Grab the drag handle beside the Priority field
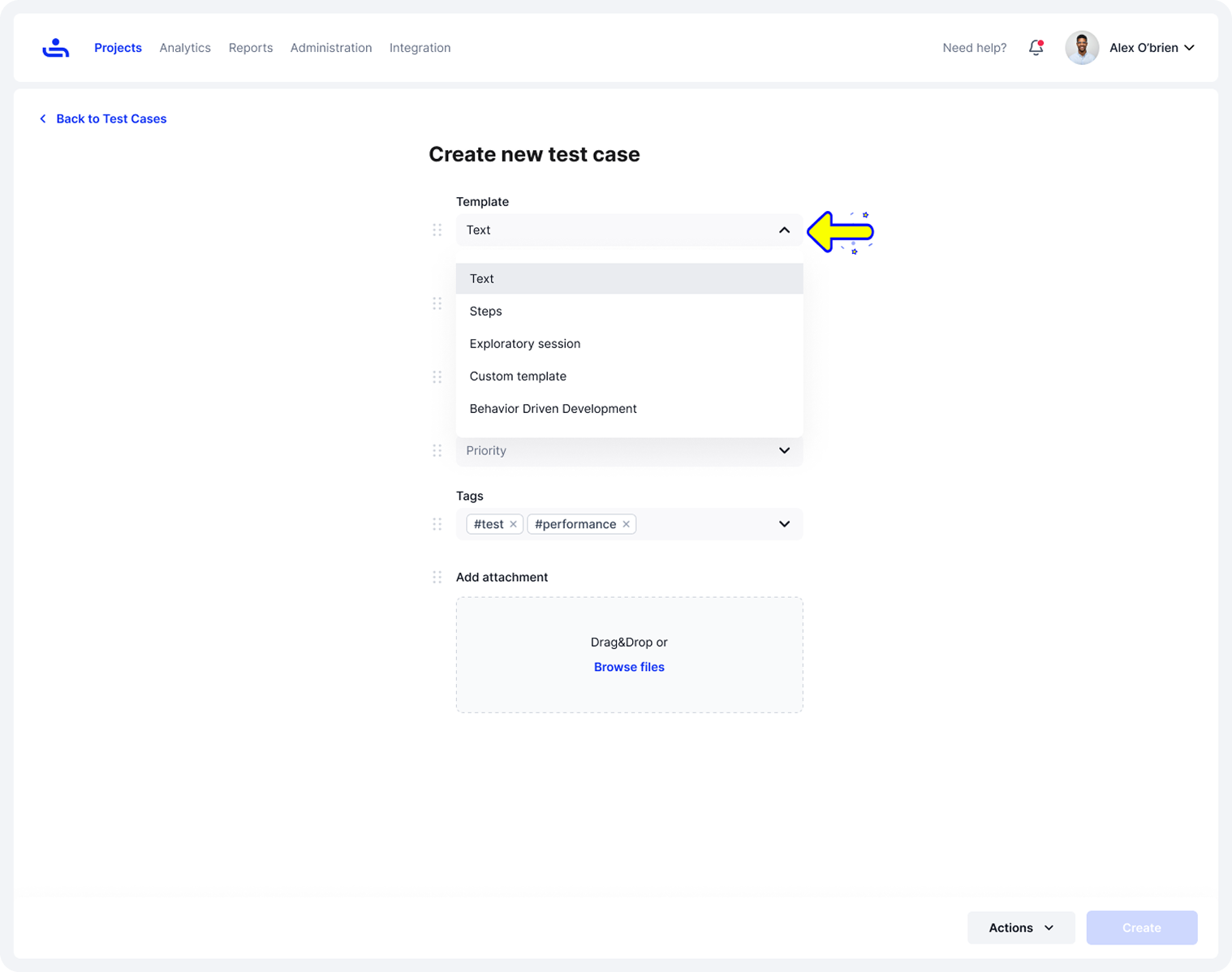Viewport: 1232px width, 972px height. (437, 450)
